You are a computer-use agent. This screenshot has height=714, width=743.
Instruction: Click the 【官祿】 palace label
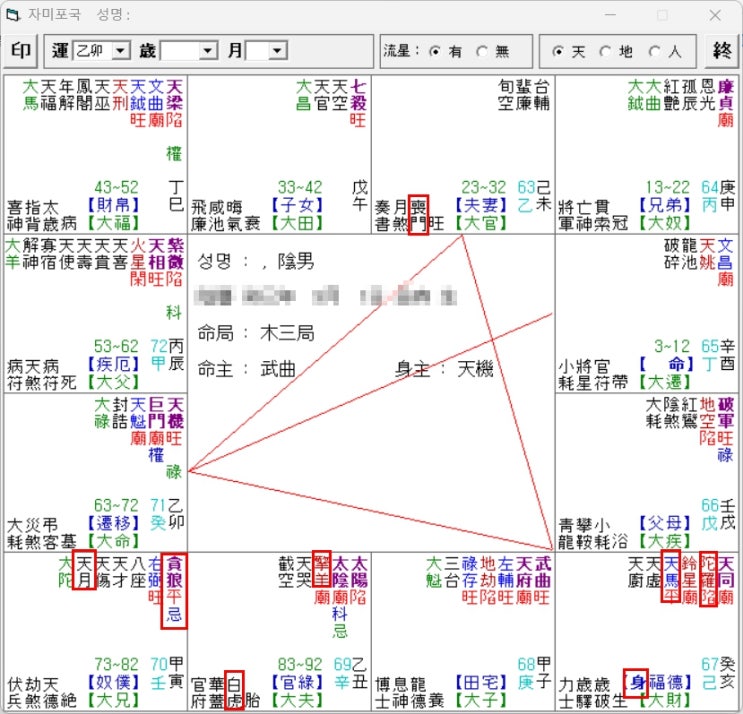(x=298, y=683)
